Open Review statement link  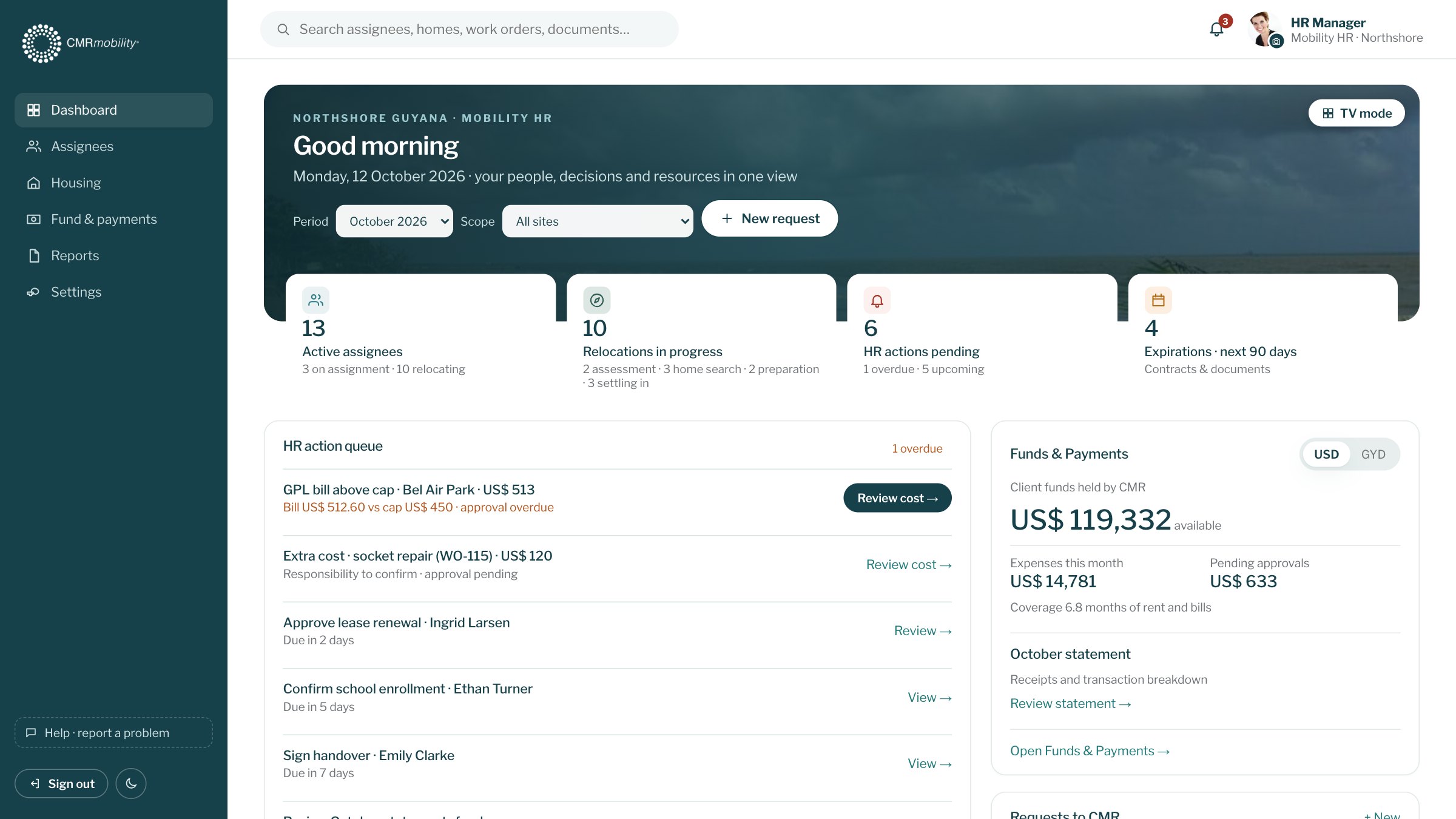pos(1070,703)
